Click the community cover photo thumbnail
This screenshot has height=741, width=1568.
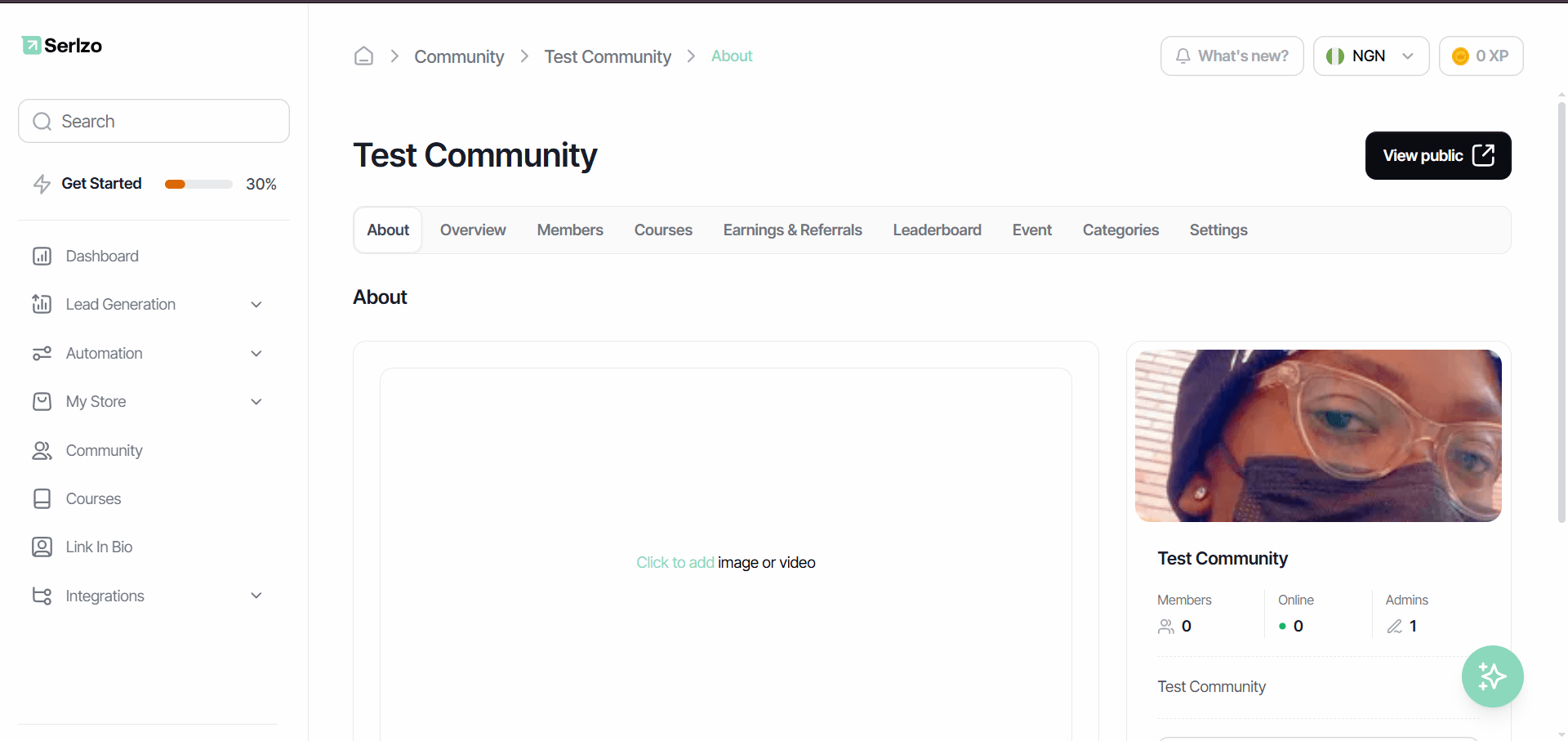pos(1318,436)
